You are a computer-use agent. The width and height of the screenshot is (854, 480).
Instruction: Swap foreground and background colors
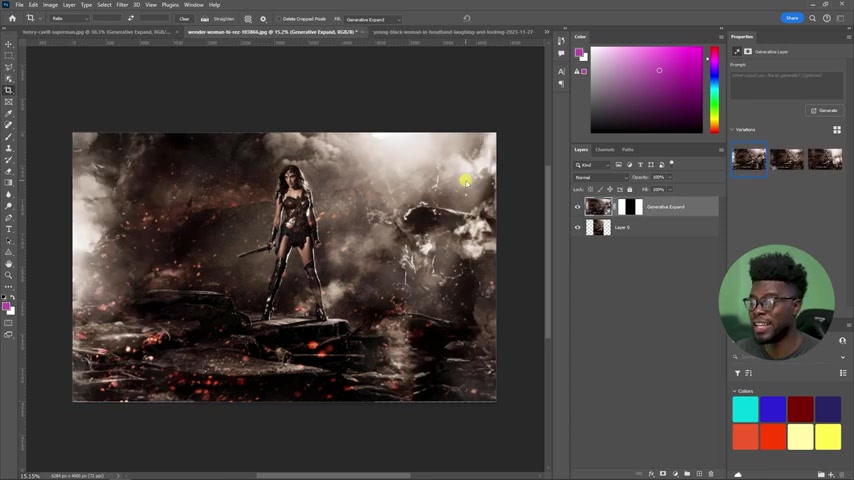point(13,297)
